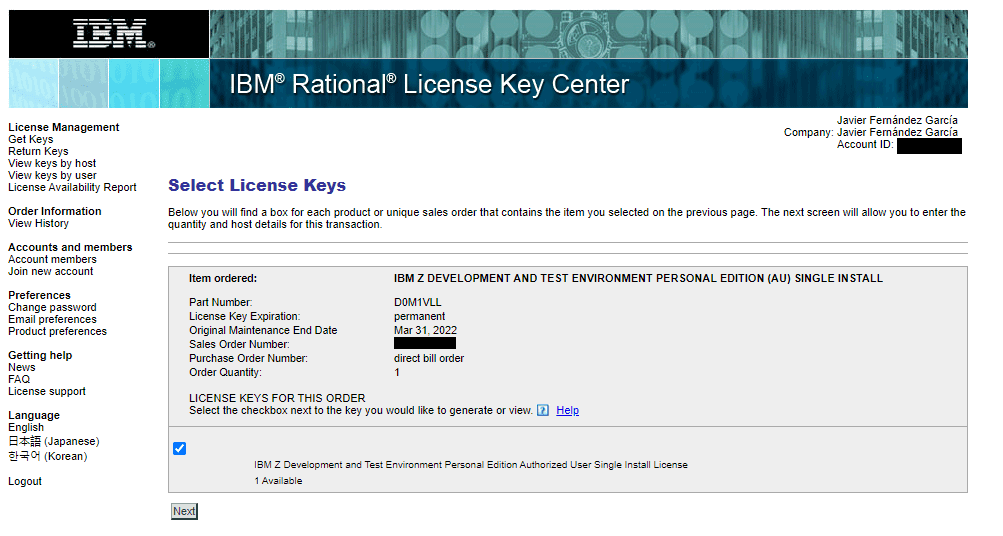Toggle the license key checkbox
The image size is (1003, 536).
point(180,448)
